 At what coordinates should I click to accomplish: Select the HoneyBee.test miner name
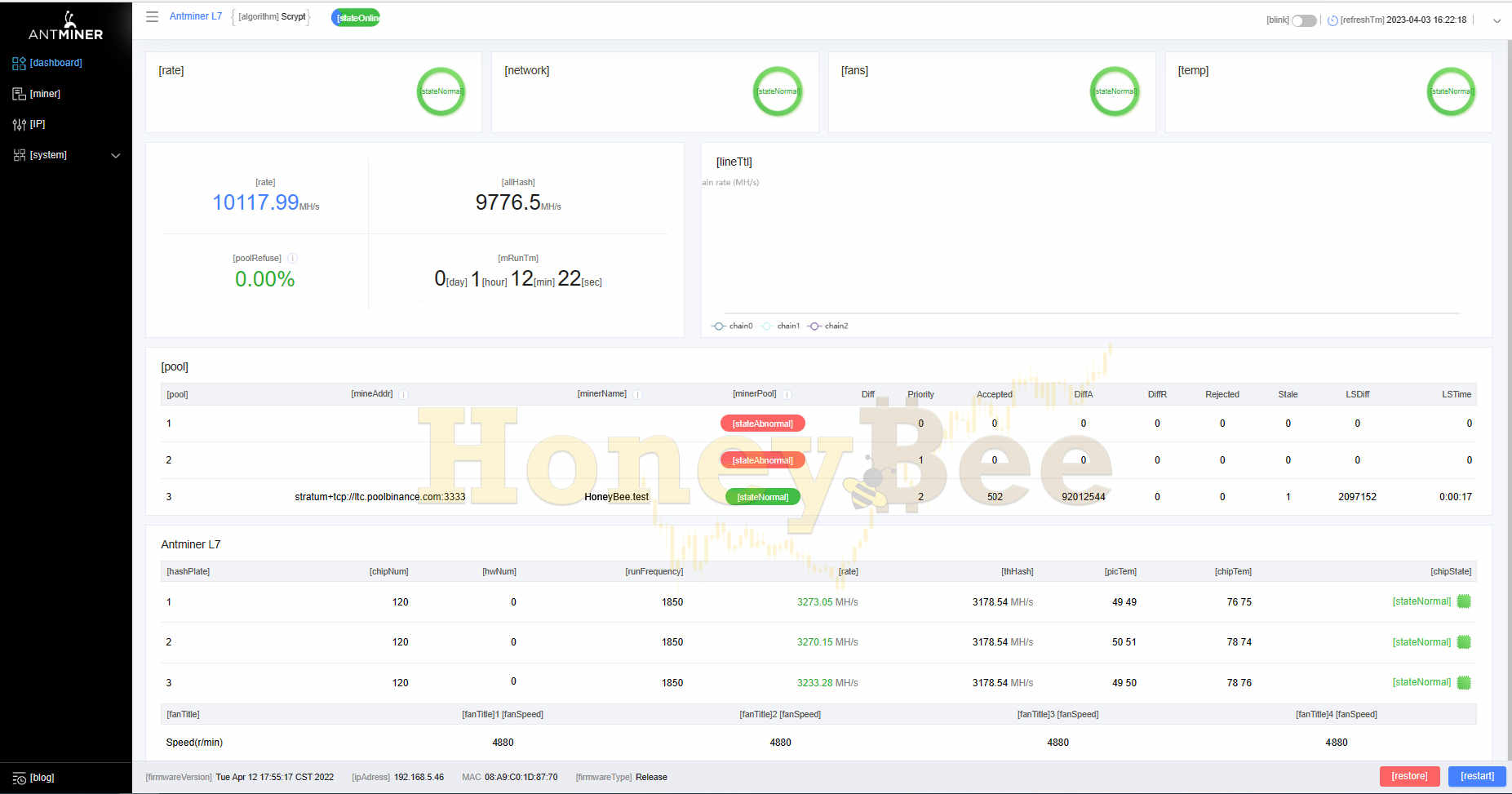(x=616, y=497)
